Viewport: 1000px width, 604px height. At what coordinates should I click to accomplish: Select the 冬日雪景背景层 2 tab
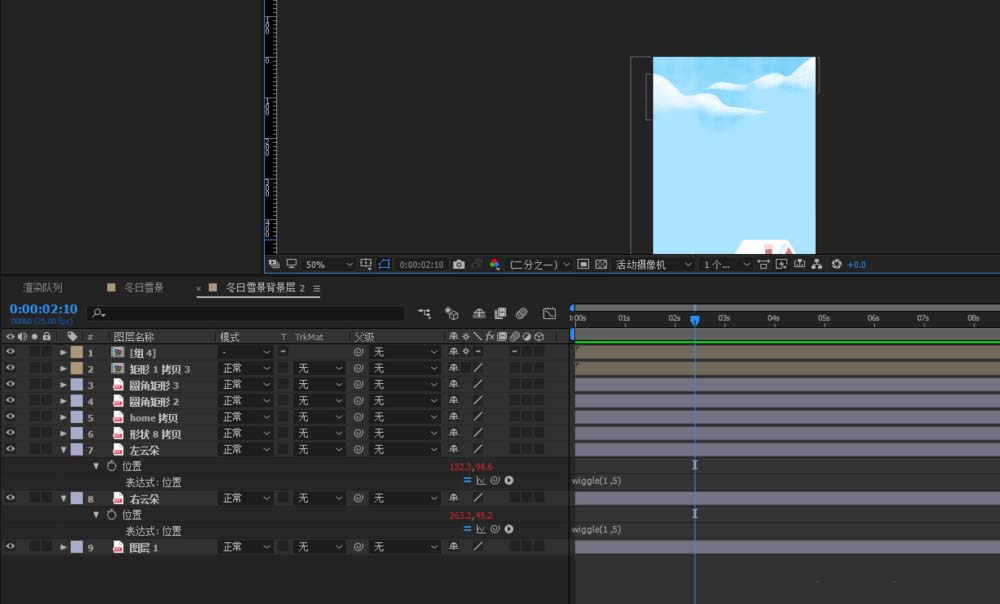click(x=265, y=288)
